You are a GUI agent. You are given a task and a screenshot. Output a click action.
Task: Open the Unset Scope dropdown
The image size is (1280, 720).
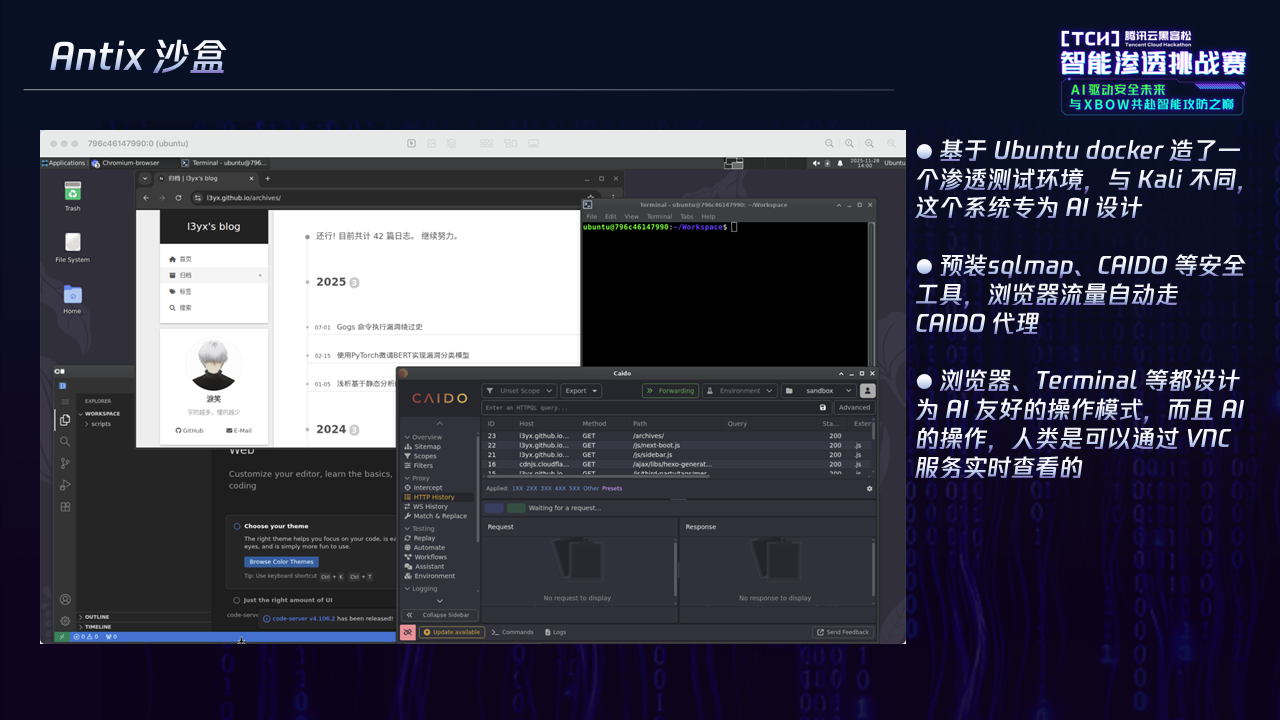(519, 391)
